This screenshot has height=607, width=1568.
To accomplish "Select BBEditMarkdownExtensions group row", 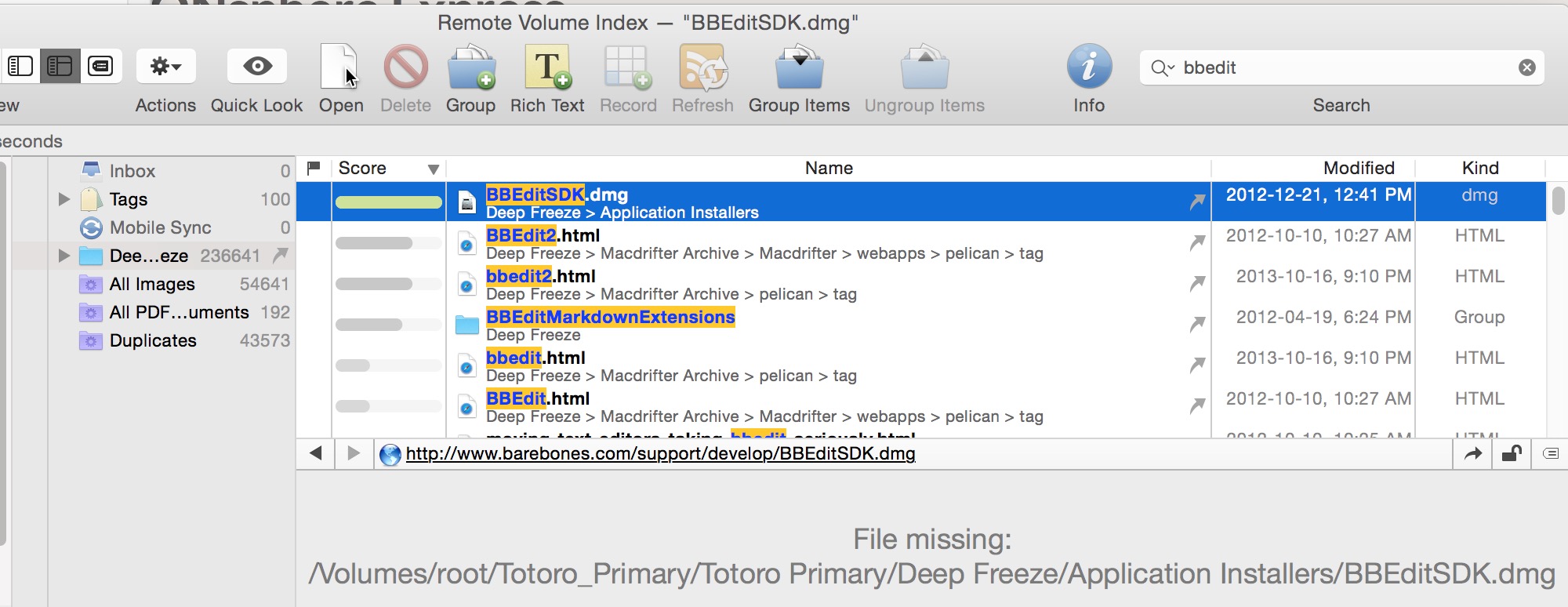I will [x=921, y=325].
